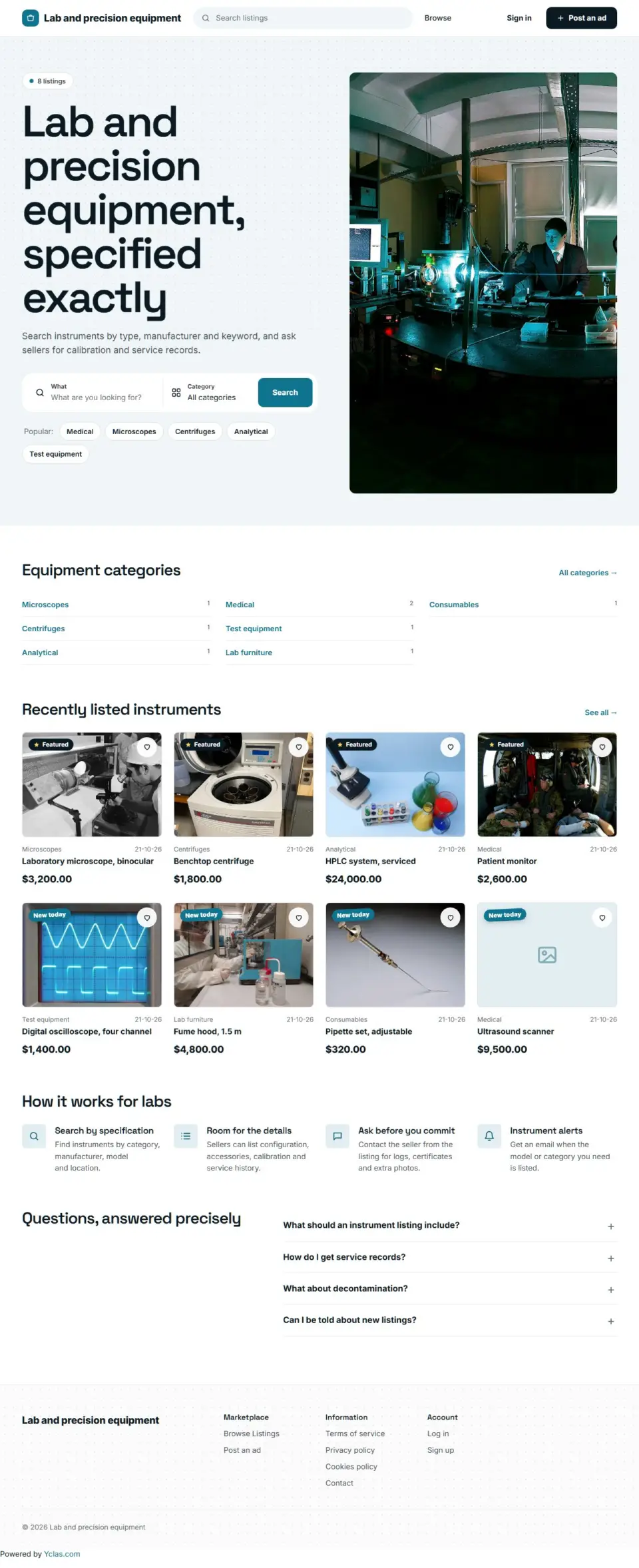This screenshot has height=1568, width=639.
Task: Click New today badge on Ultrasound scanner card
Action: [x=505, y=915]
